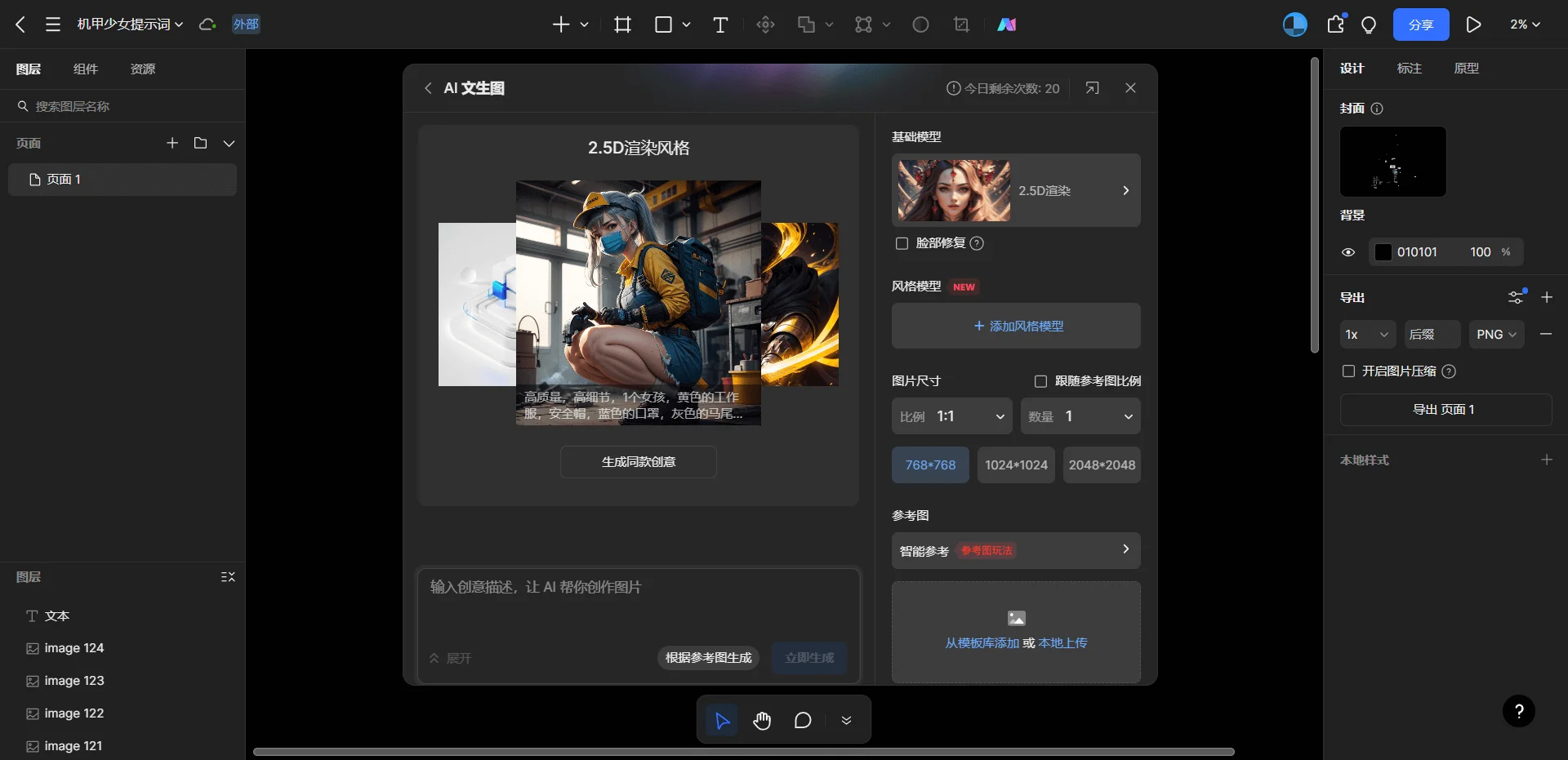The width and height of the screenshot is (1568, 760).
Task: Click the 010101 background color swatch
Action: (1383, 252)
